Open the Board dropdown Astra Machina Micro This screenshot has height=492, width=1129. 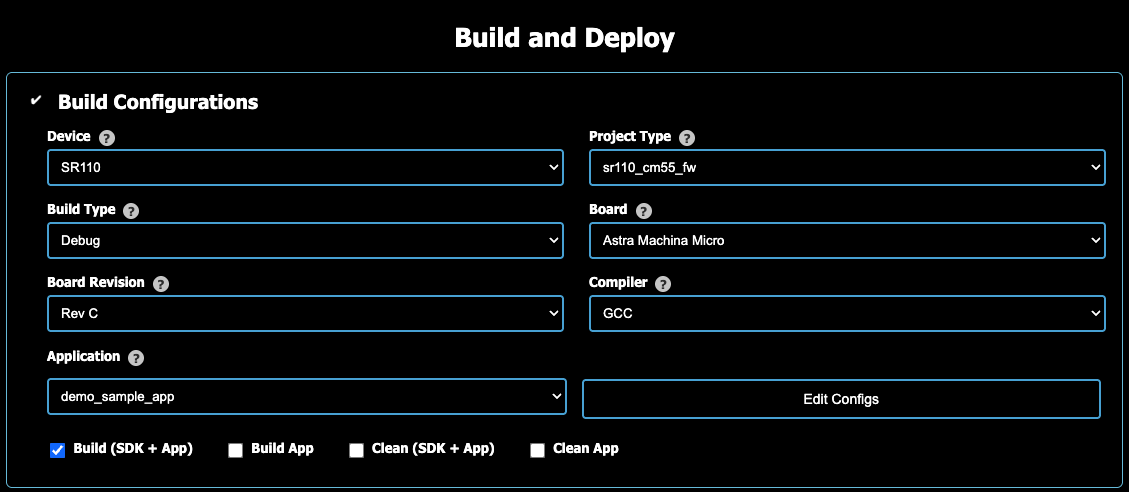tap(847, 241)
